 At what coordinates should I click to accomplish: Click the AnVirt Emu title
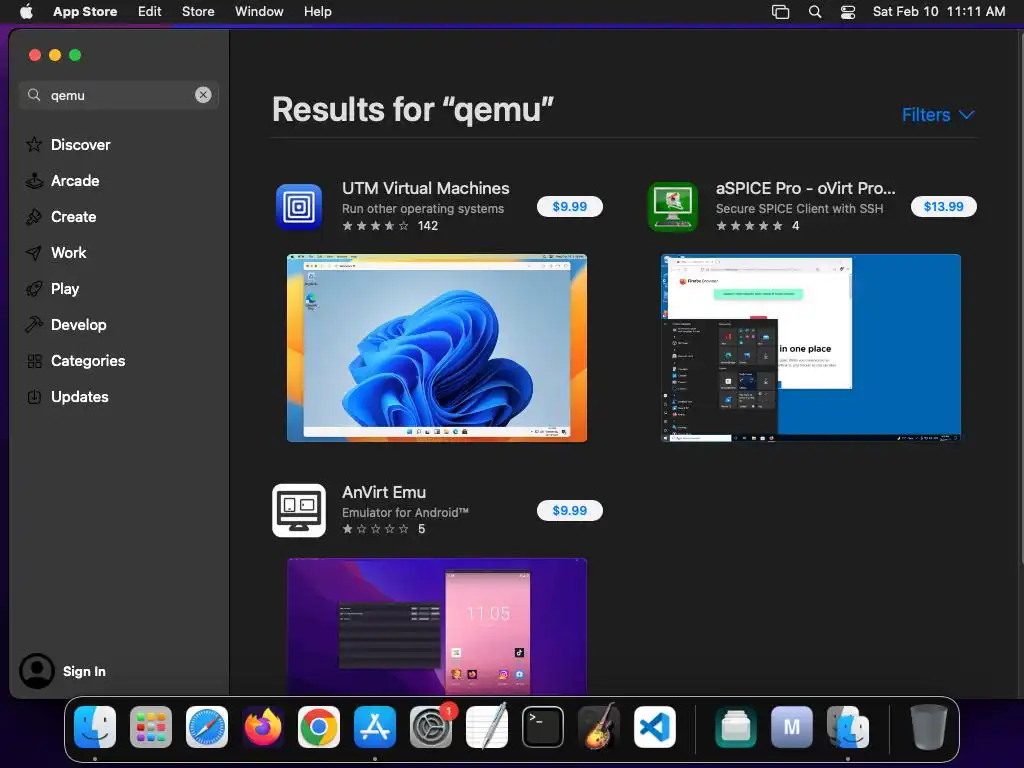click(384, 492)
